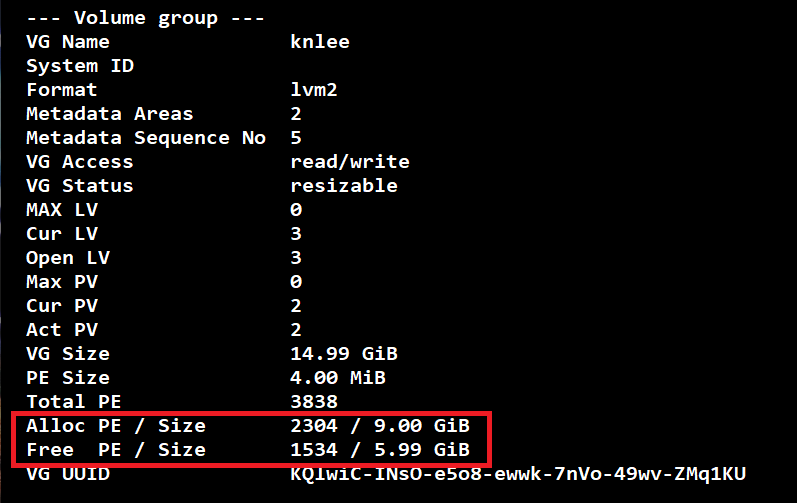Click the Total PE value 3838
797x503 pixels.
pyautogui.click(x=314, y=402)
